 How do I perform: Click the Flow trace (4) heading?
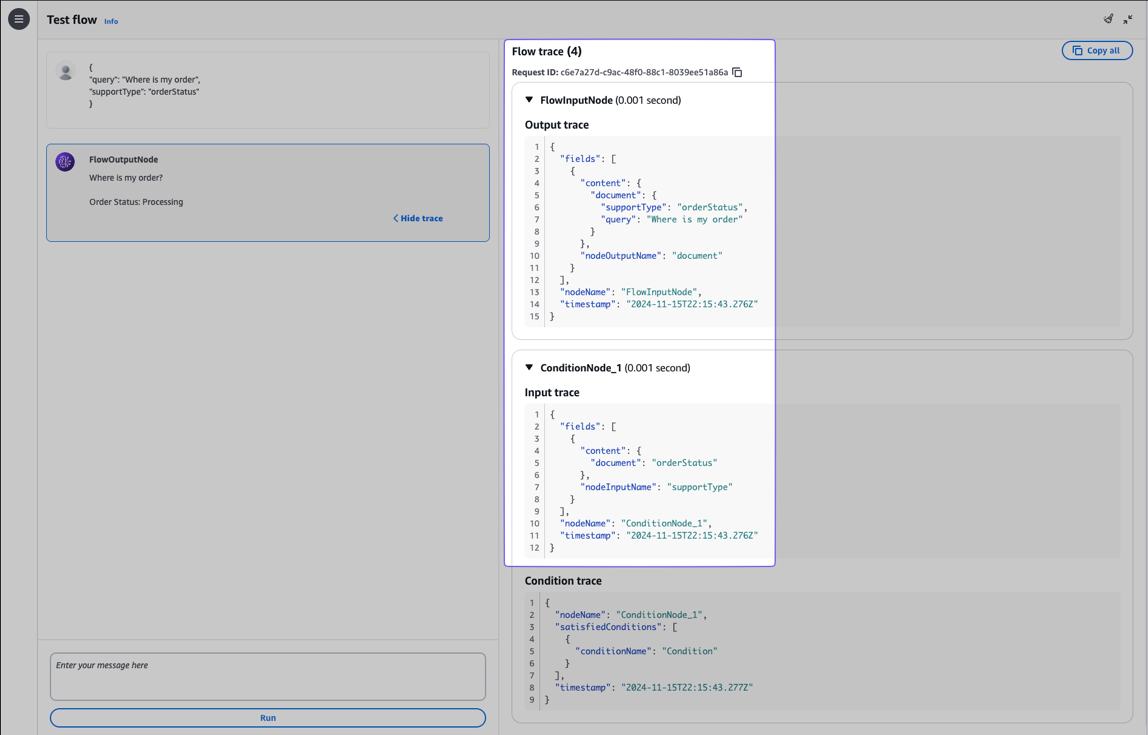click(x=546, y=51)
